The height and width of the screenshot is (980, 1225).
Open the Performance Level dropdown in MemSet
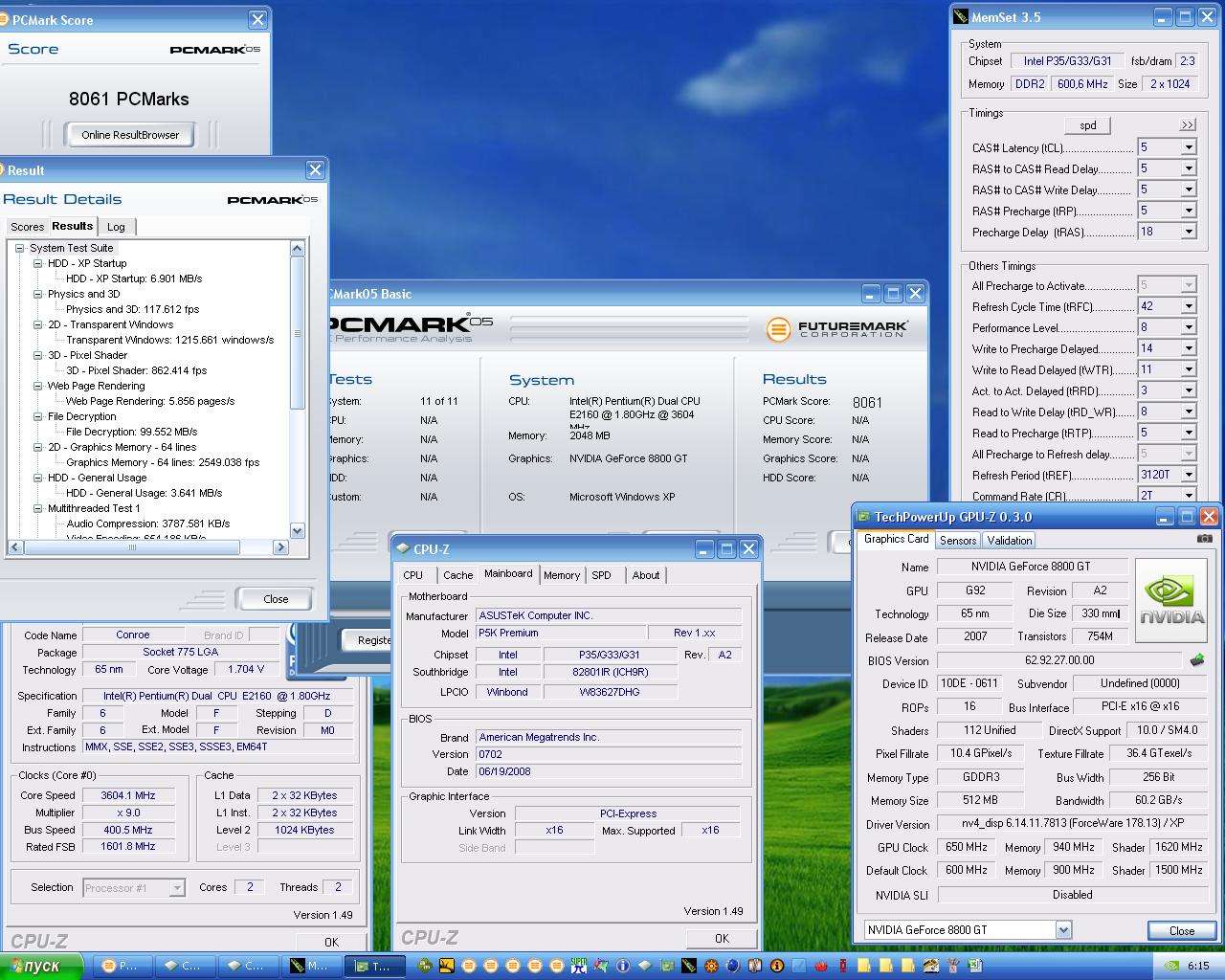(x=1188, y=327)
